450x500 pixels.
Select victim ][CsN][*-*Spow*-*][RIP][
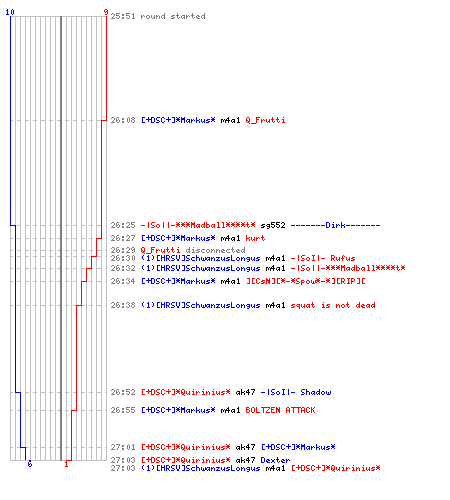306,281
